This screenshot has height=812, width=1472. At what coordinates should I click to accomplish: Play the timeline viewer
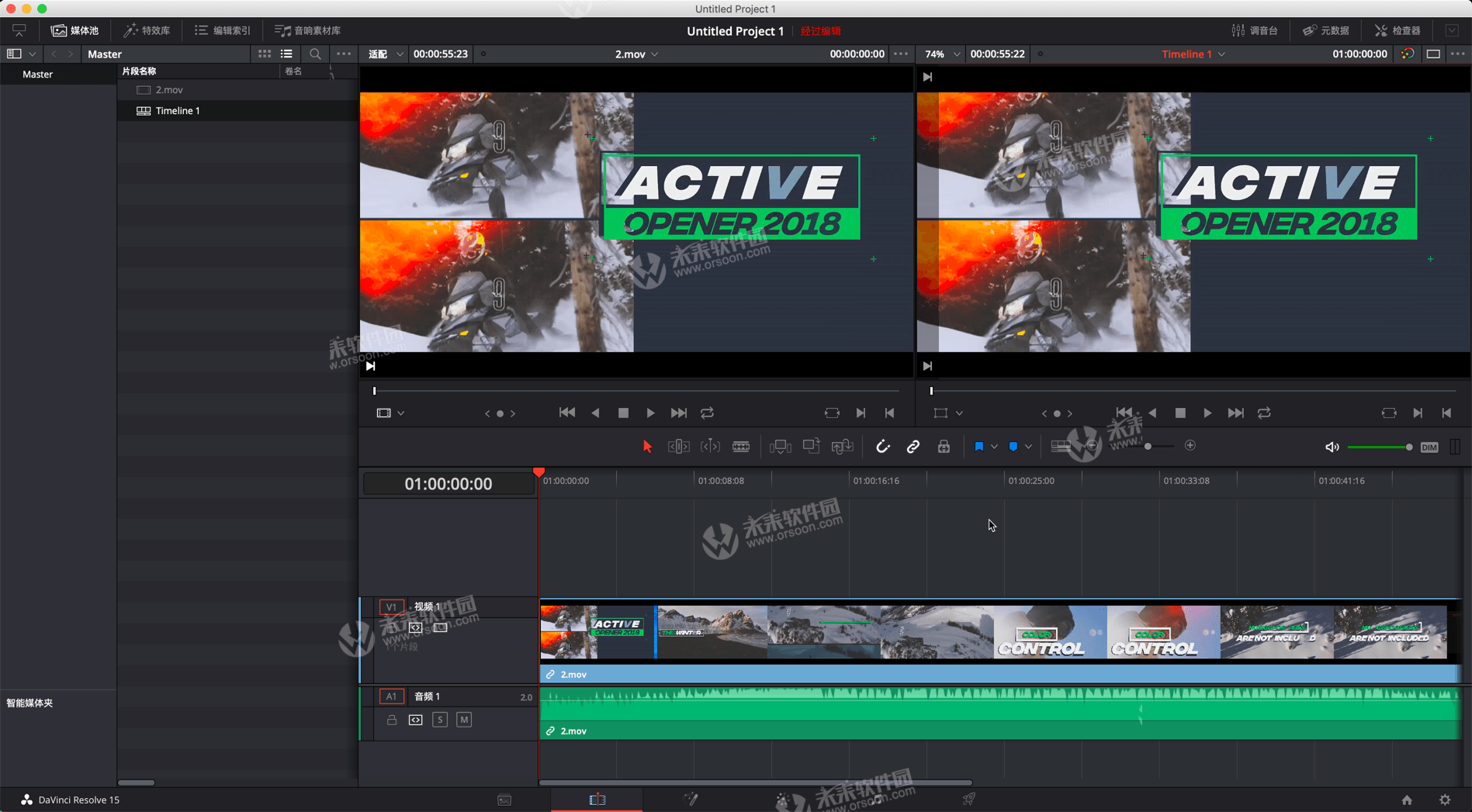coord(1207,413)
